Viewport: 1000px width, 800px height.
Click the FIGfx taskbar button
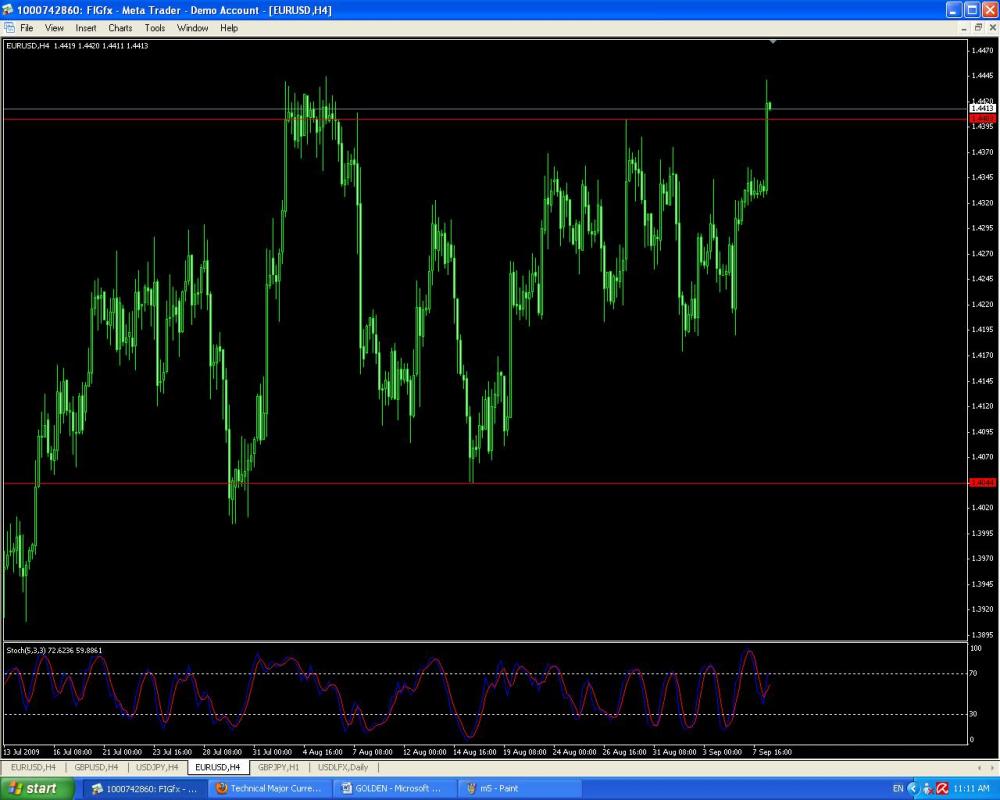[x=145, y=789]
